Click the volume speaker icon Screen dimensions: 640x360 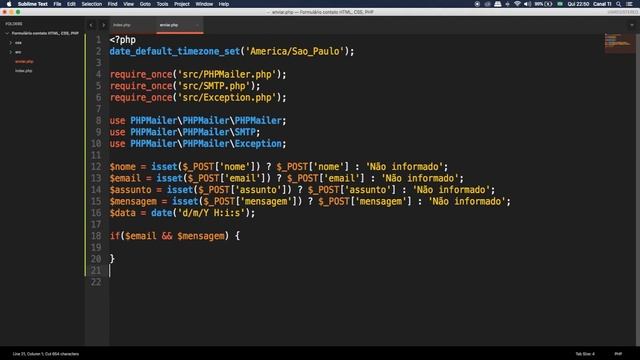(x=527, y=4)
